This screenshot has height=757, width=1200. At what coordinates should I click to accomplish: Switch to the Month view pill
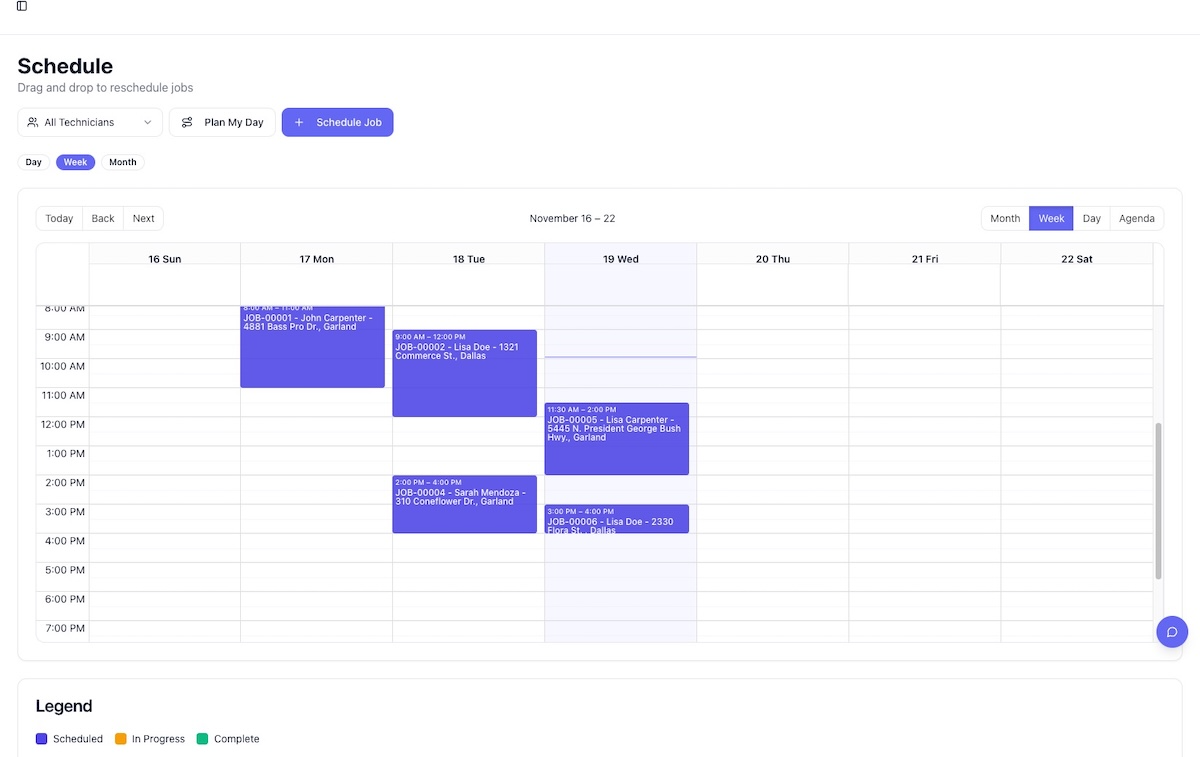click(x=122, y=161)
